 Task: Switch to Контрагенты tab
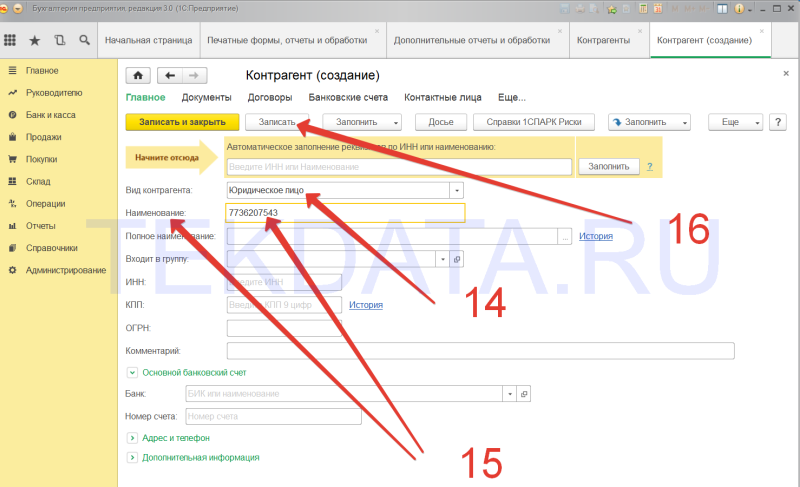603,40
